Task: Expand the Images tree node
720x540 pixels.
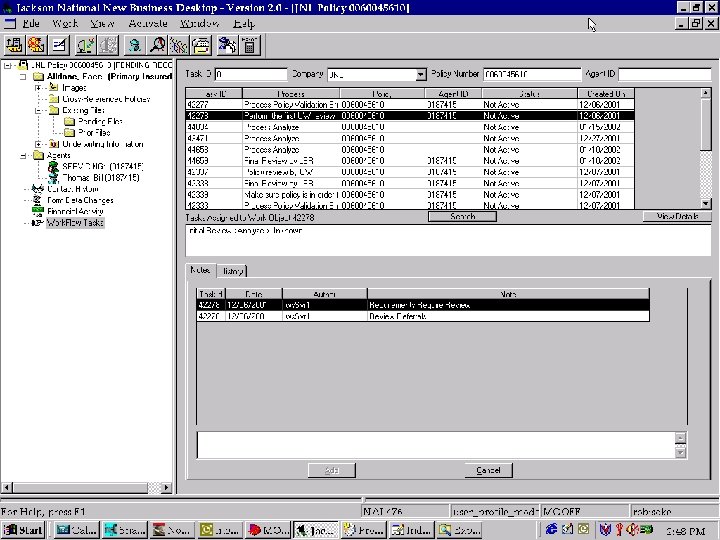Action: pyautogui.click(x=39, y=87)
